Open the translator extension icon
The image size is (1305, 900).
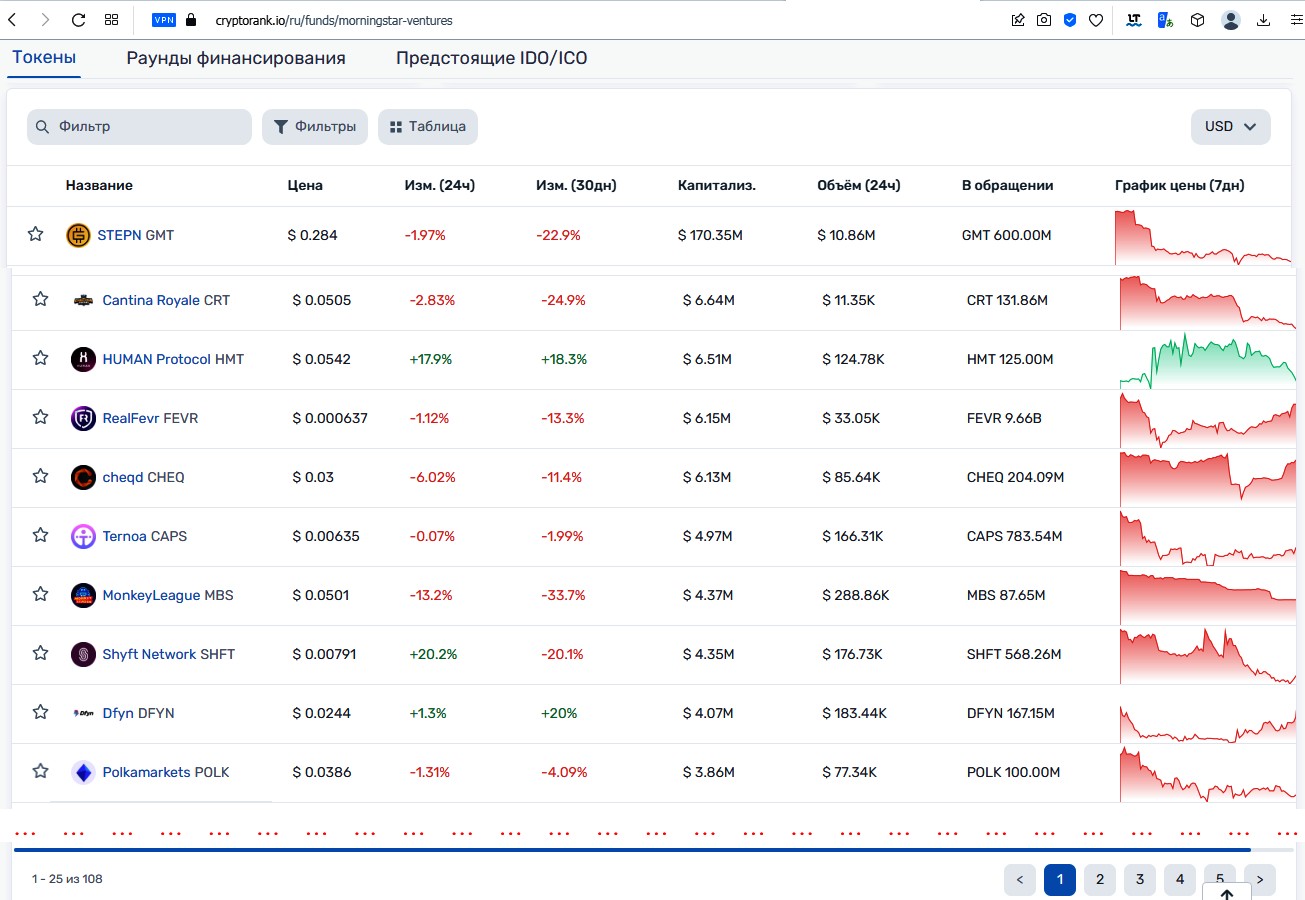[1165, 19]
